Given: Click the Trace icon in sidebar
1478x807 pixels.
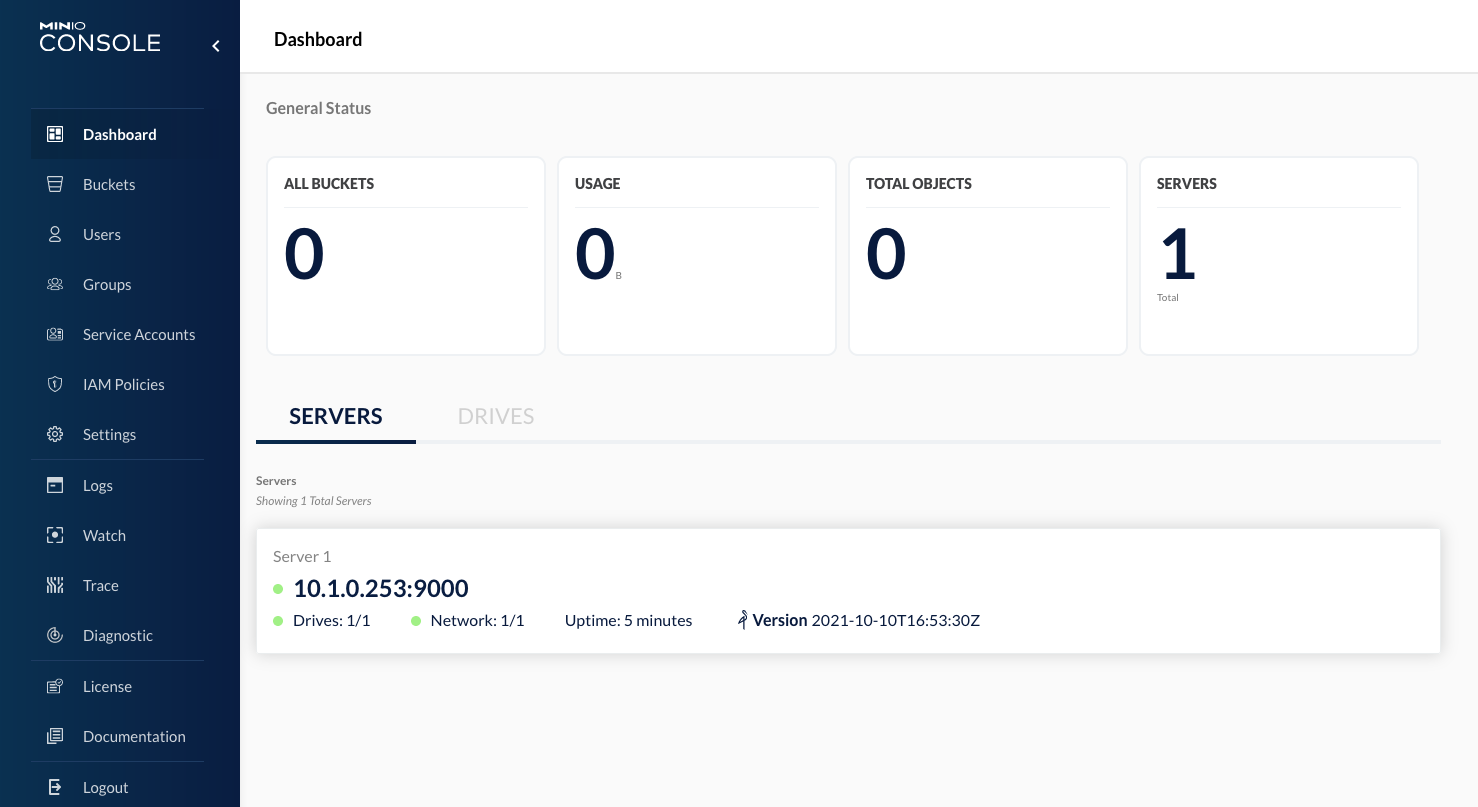Looking at the screenshot, I should coord(55,585).
